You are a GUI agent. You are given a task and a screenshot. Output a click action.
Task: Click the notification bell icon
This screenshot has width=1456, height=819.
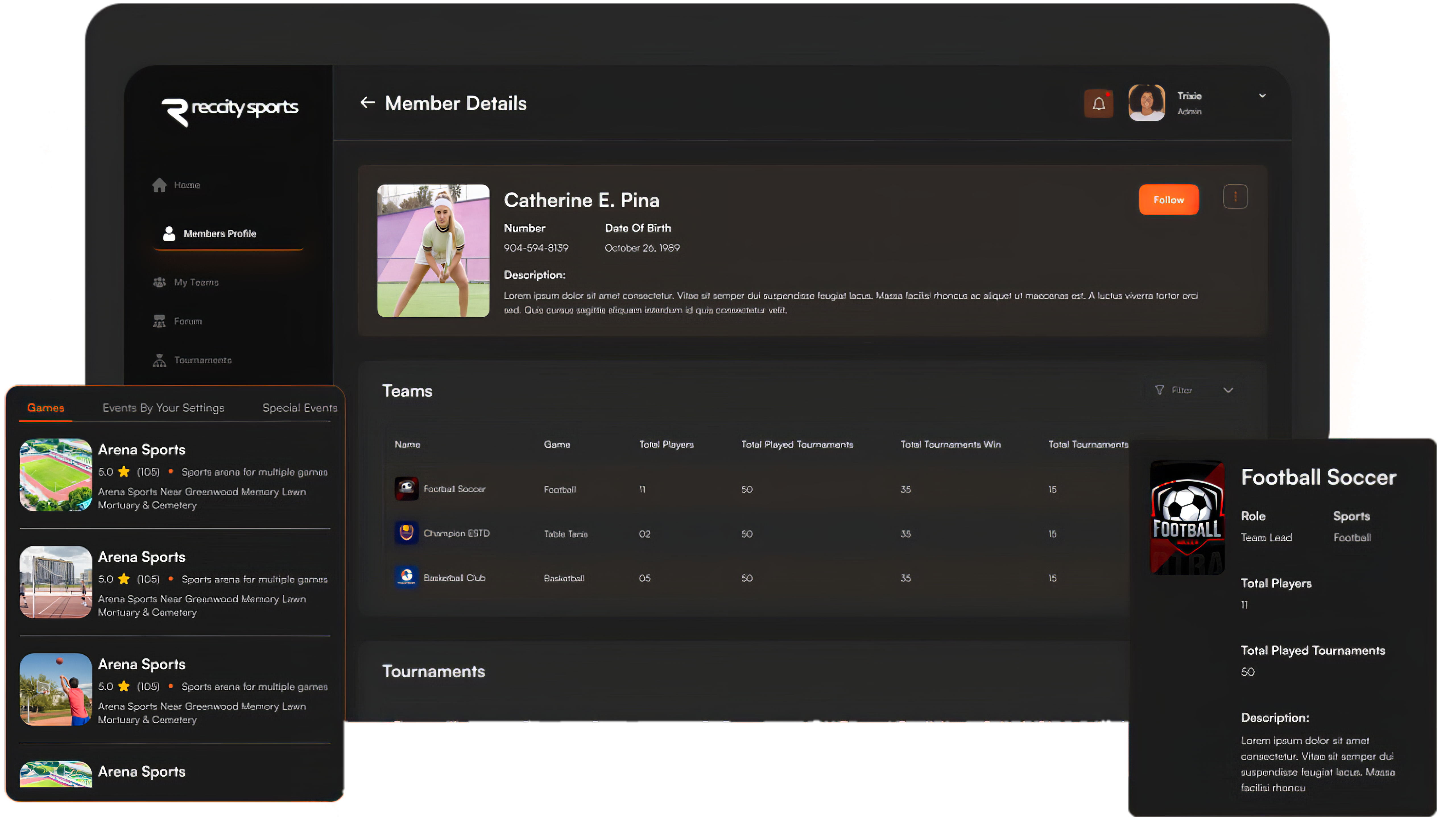1098,104
